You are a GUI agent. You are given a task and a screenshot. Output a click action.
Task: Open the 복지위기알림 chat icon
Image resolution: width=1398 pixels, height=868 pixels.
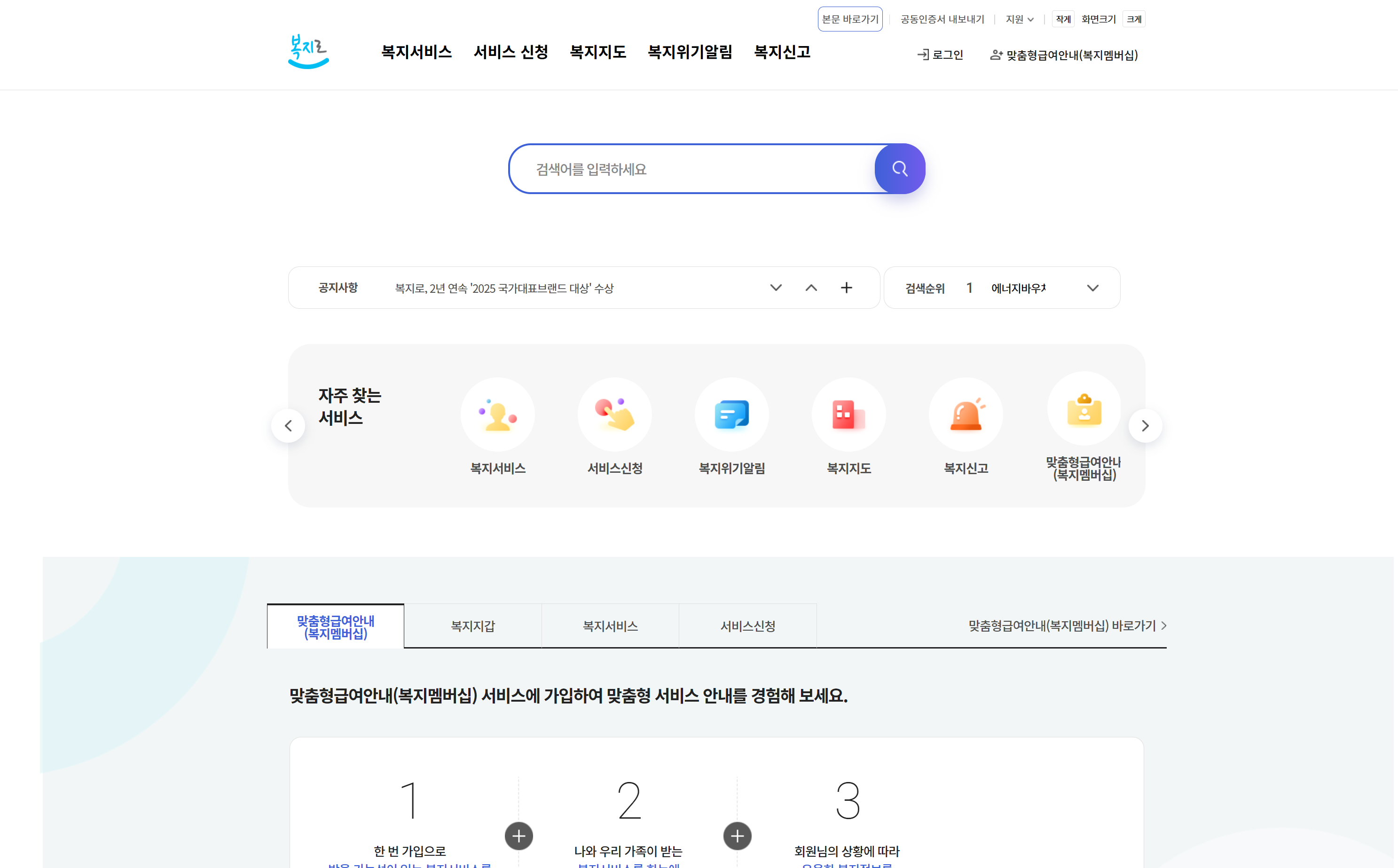[x=731, y=414]
